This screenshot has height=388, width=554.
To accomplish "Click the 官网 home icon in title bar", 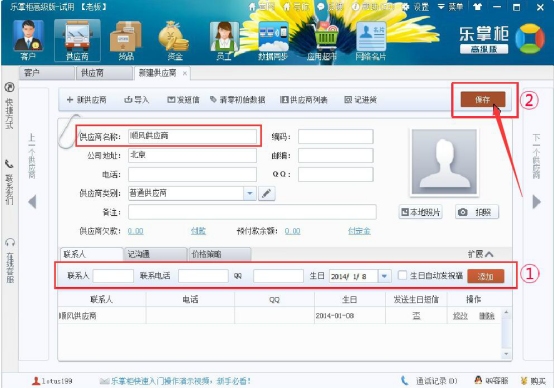I will click(252, 7).
